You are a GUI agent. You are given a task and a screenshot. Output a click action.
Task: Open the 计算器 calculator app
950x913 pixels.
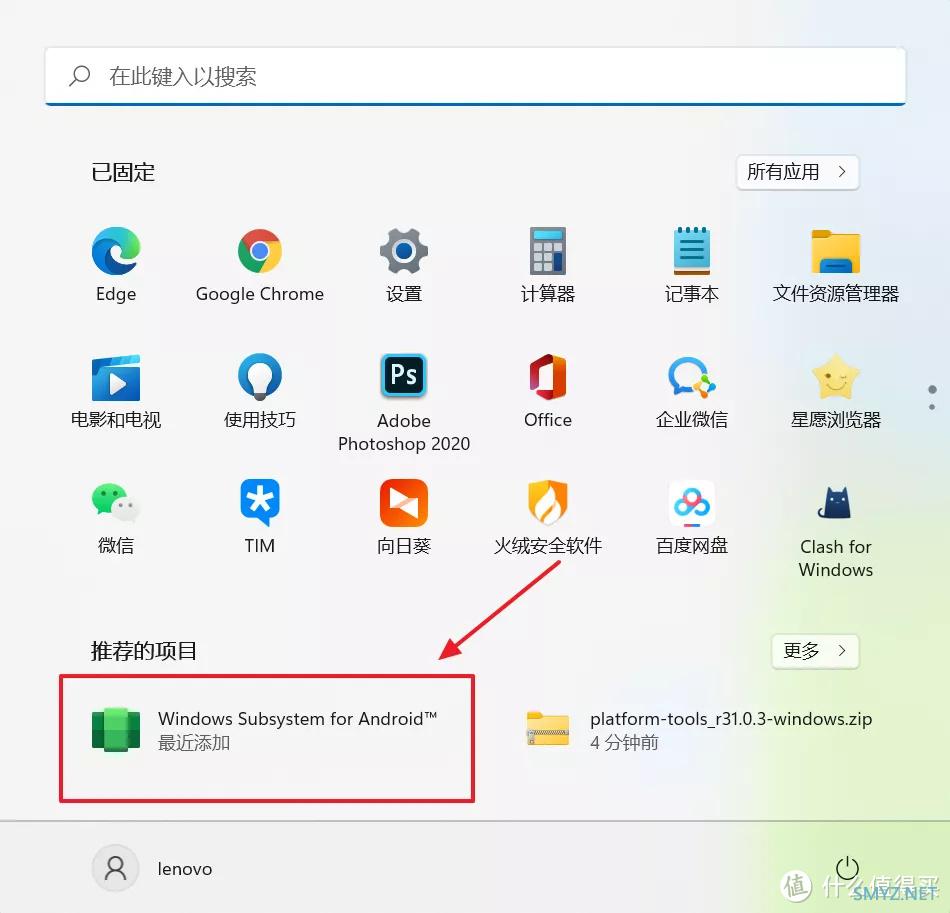coord(548,264)
